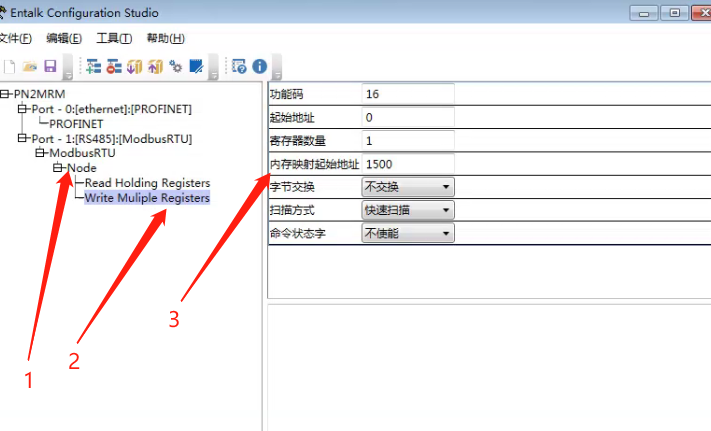This screenshot has width=711, height=431.
Task: Click the delete node icon with red minus
Action: (x=114, y=67)
